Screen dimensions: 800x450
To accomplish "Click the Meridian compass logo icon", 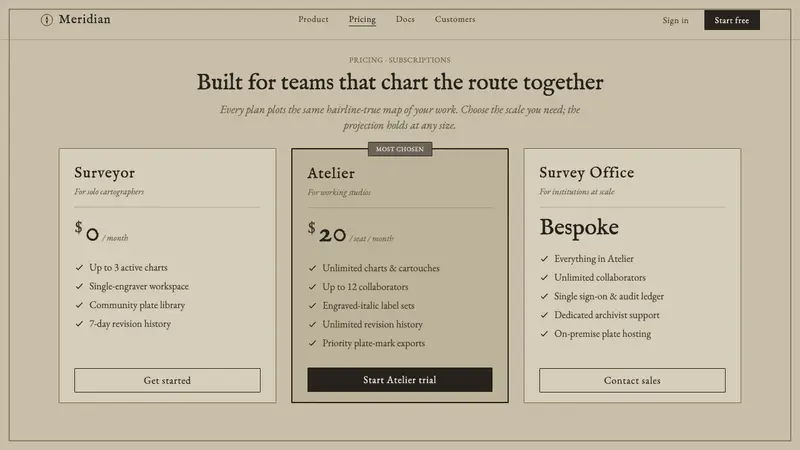I will (46, 20).
